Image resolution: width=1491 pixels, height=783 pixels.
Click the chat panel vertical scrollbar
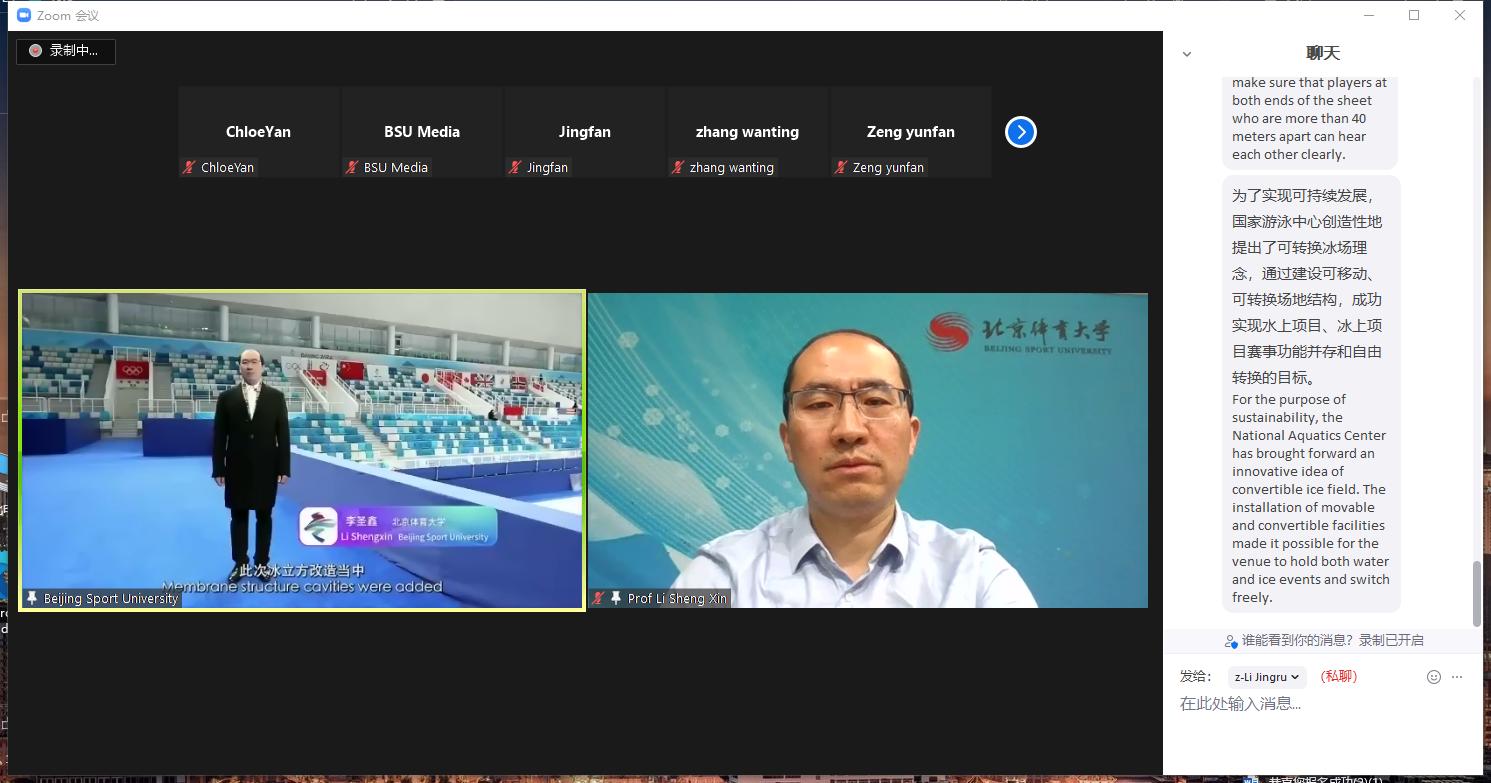(1477, 593)
